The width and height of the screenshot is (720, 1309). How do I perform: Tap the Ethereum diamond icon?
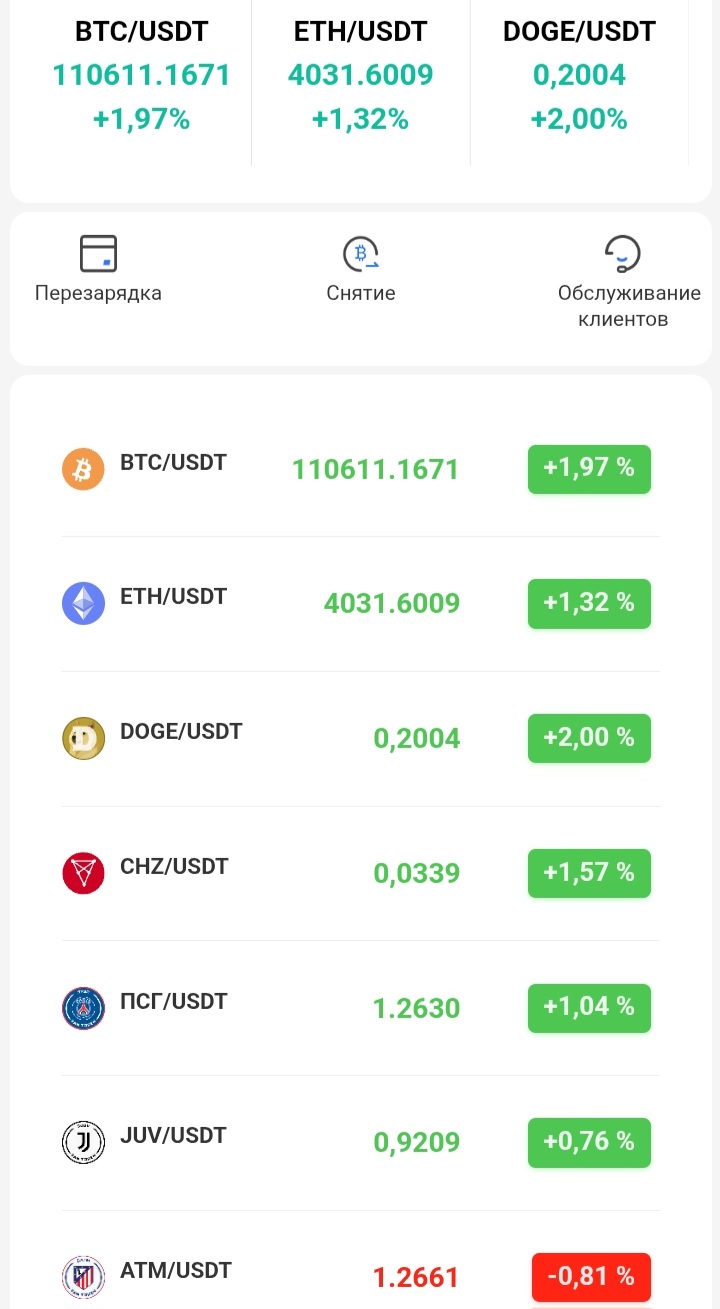coord(83,604)
